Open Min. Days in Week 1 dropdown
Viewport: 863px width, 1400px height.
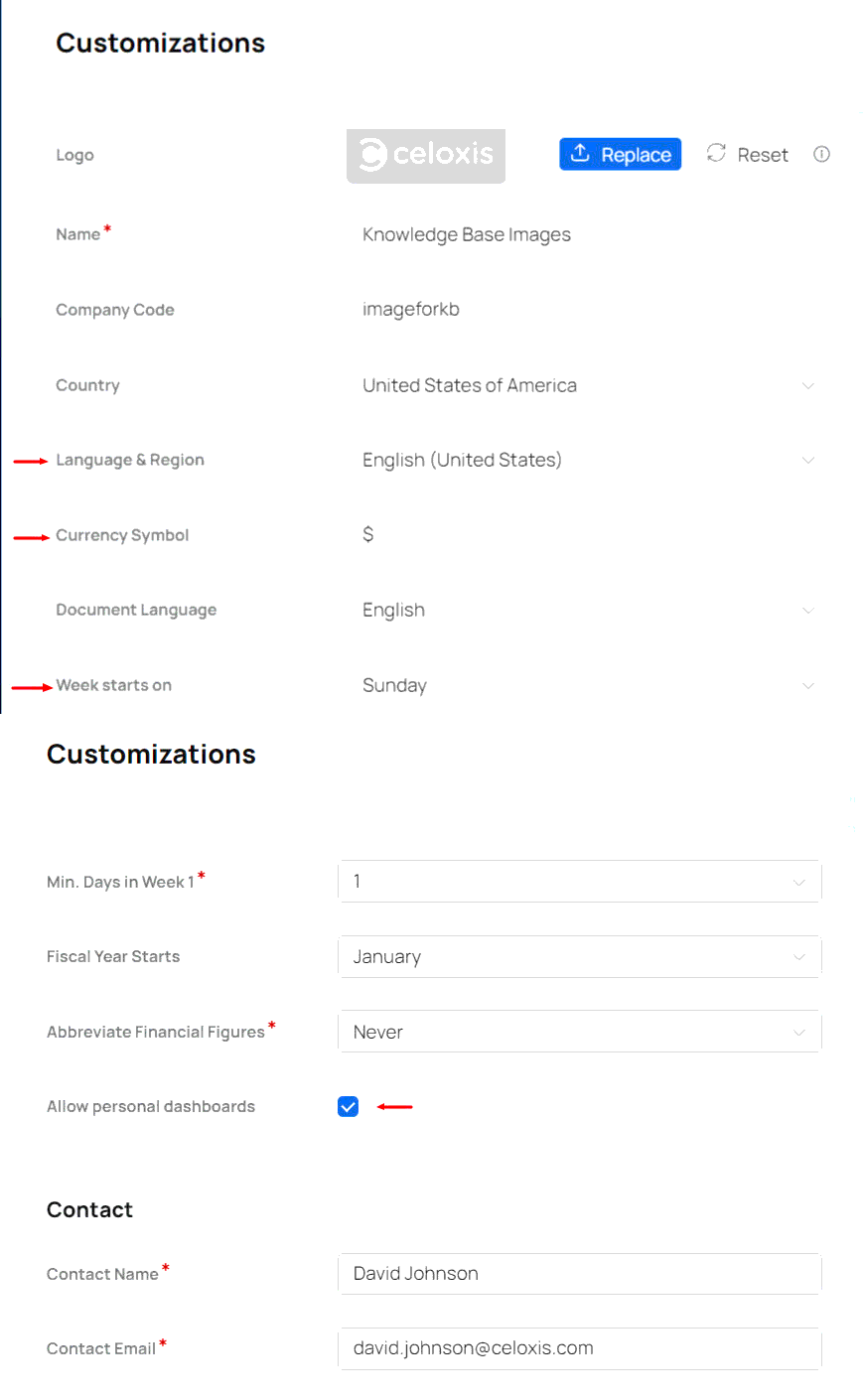579,882
